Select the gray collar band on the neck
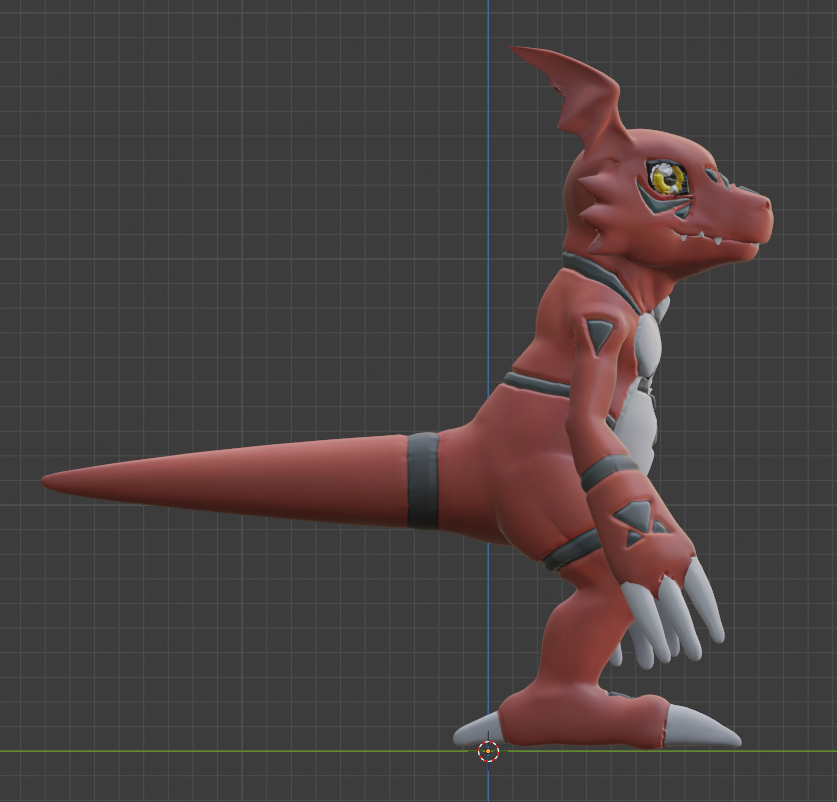Viewport: 837px width, 802px height. pyautogui.click(x=590, y=277)
